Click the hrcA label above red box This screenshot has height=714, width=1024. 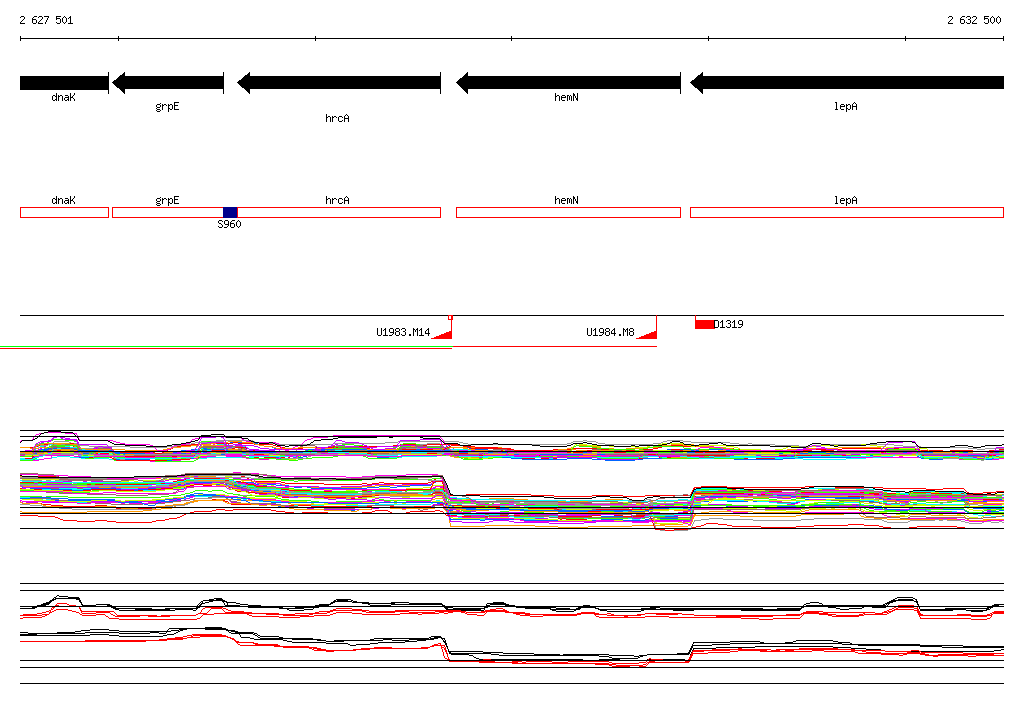tap(337, 201)
